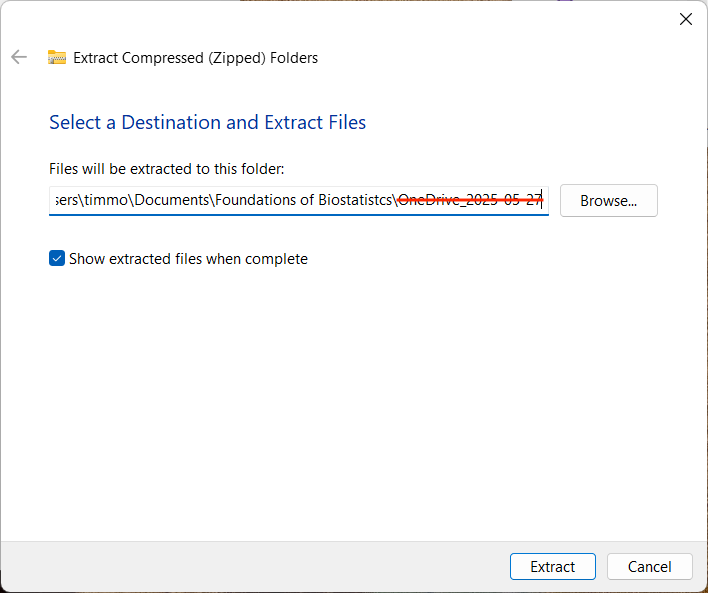This screenshot has width=708, height=593.
Task: Click the 'Show extracted files when complete' label
Action: [x=188, y=259]
